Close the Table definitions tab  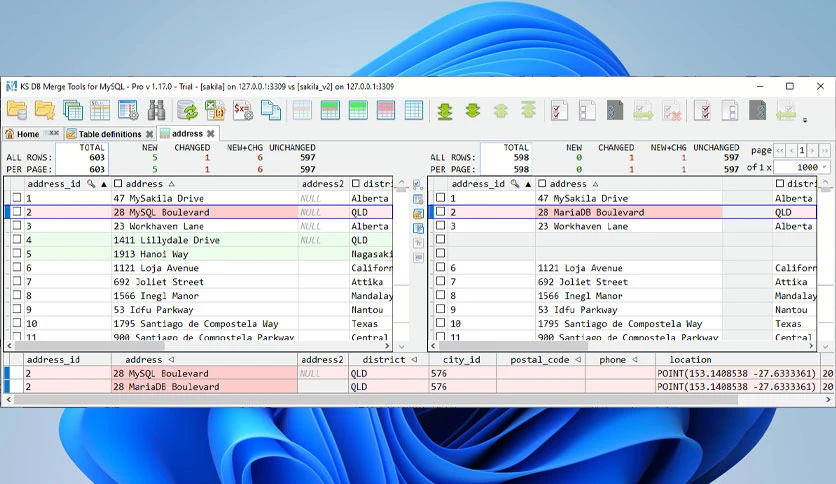149,134
